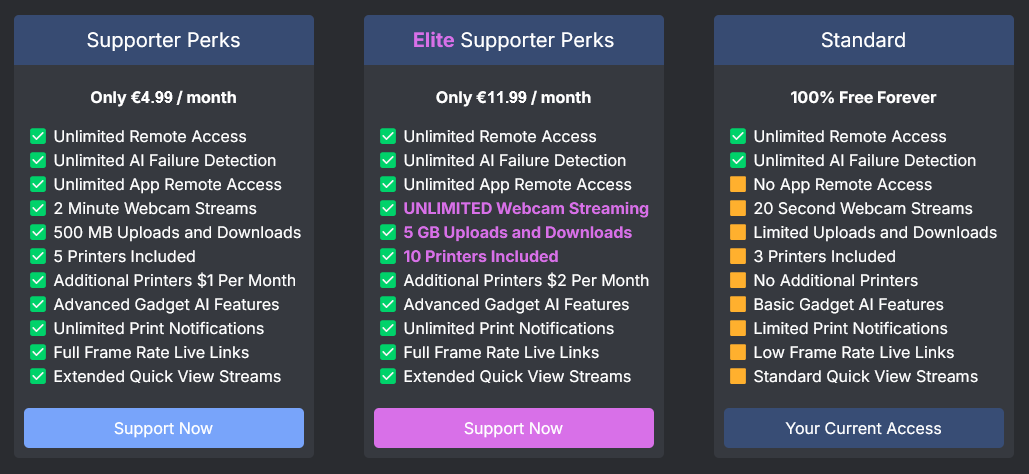Image resolution: width=1029 pixels, height=474 pixels.
Task: Select the Elite Supporter Perks header
Action: point(513,41)
